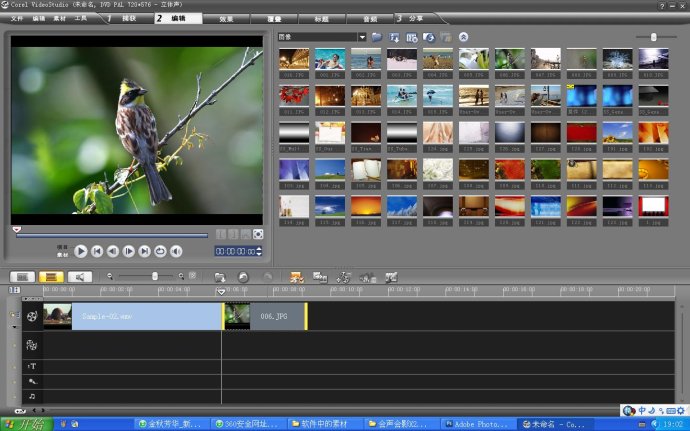690x431 pixels.
Task: Click the timecode spinner arrows
Action: [x=259, y=251]
